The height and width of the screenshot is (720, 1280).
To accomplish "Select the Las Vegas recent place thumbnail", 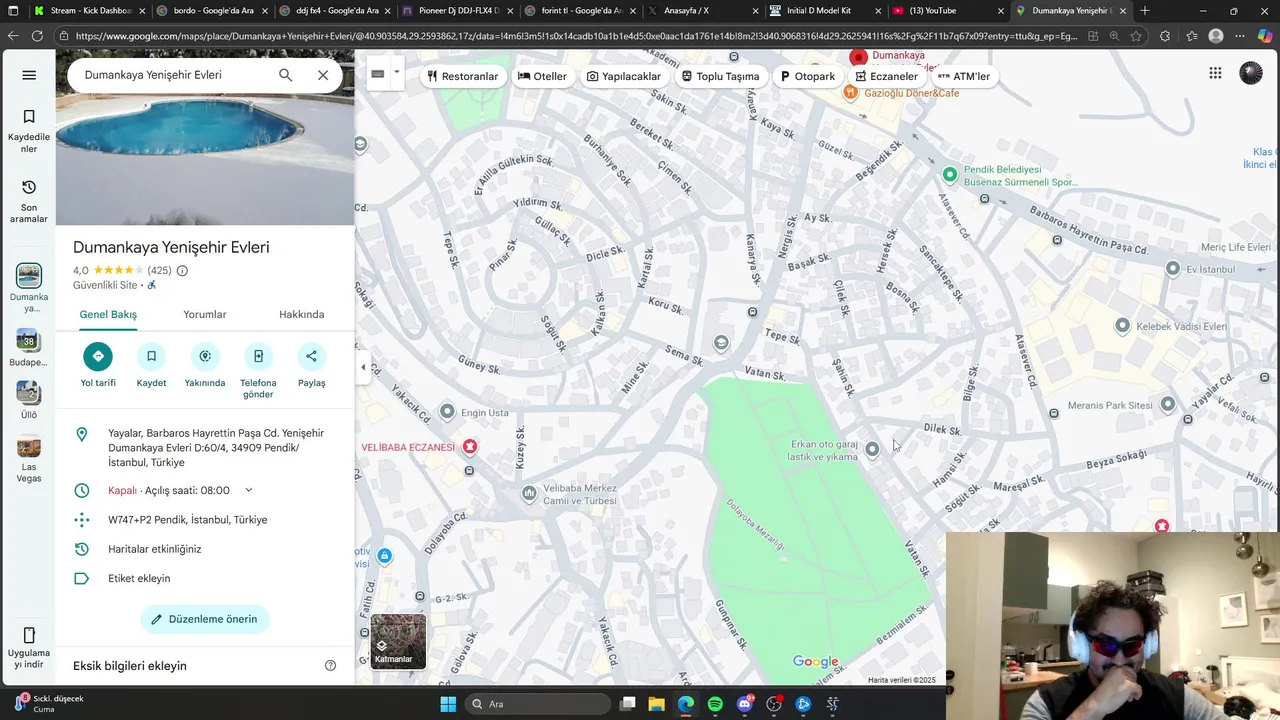I will click(29, 445).
